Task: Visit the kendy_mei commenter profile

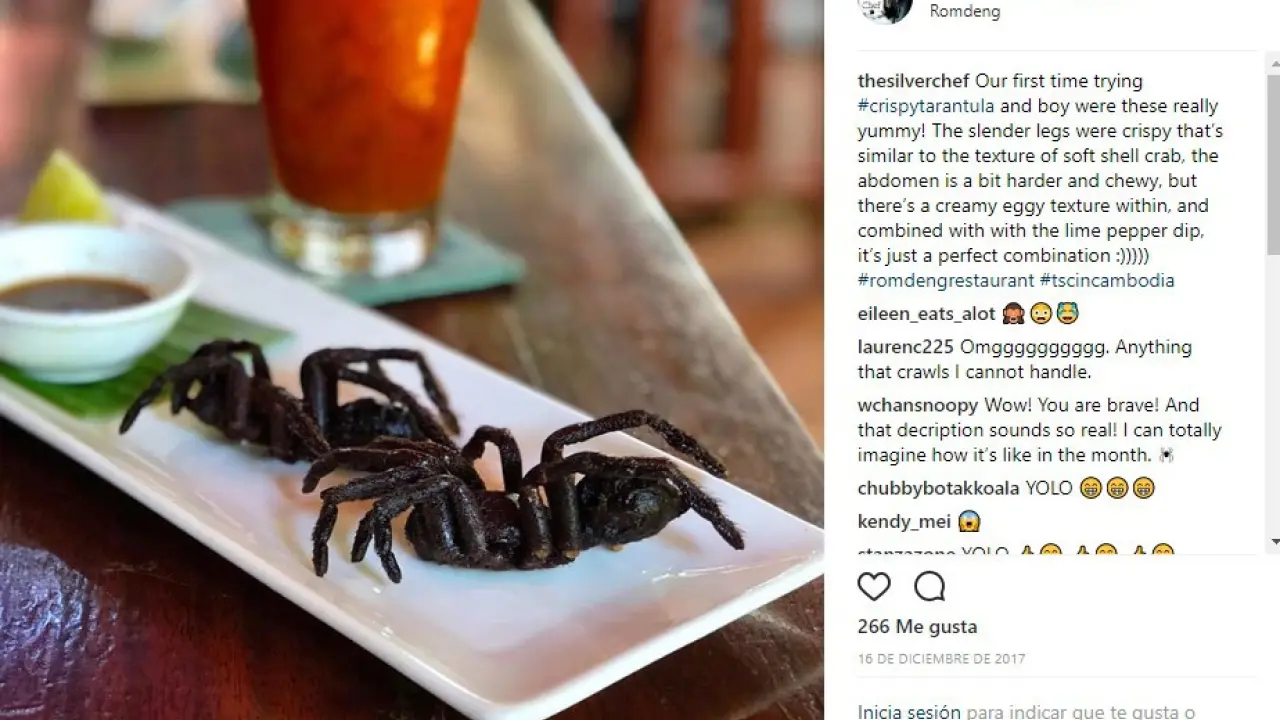Action: point(904,522)
